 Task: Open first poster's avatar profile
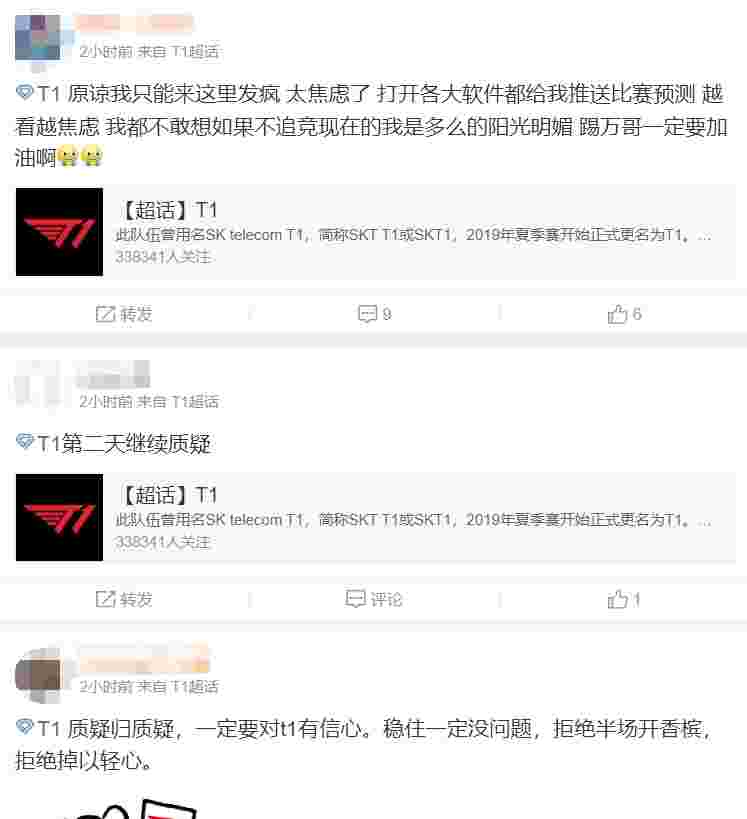pos(38,38)
